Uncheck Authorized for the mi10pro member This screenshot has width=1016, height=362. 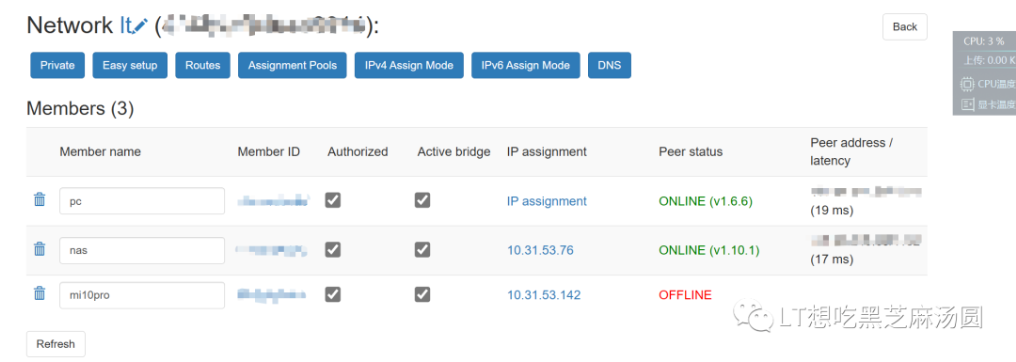pyautogui.click(x=332, y=295)
